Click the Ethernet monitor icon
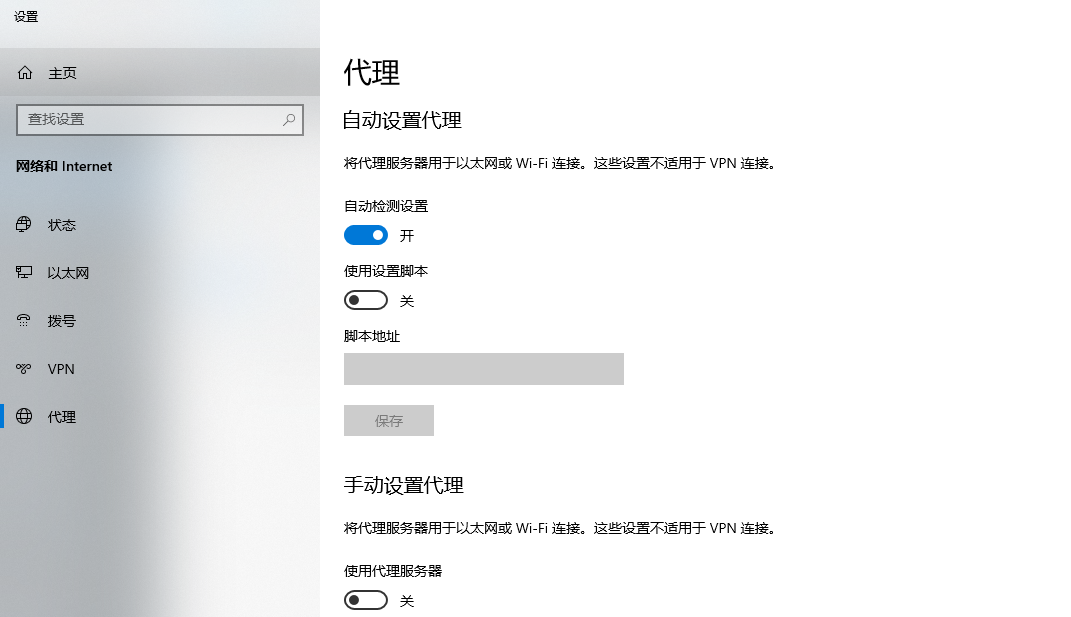The width and height of the screenshot is (1071, 617). pyautogui.click(x=24, y=273)
